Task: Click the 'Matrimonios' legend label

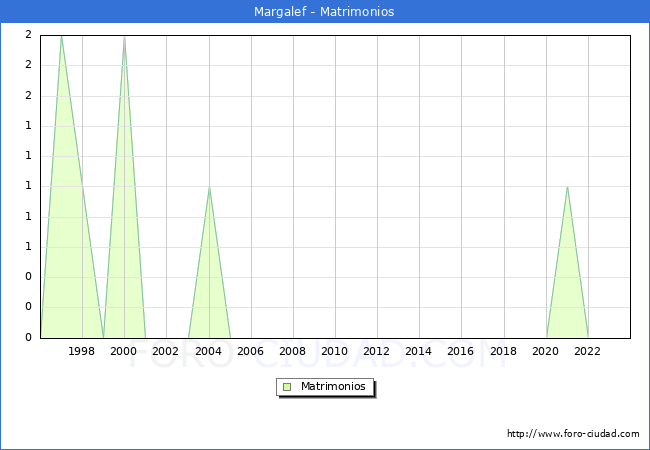Action: (x=333, y=386)
